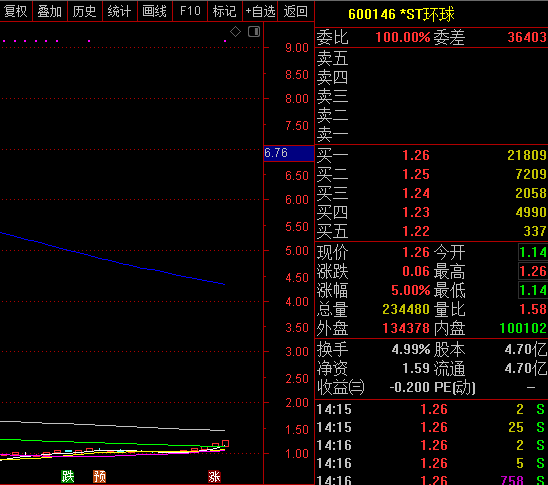The image size is (548, 485).
Task: Click the 标记 mark button
Action: pyautogui.click(x=225, y=11)
